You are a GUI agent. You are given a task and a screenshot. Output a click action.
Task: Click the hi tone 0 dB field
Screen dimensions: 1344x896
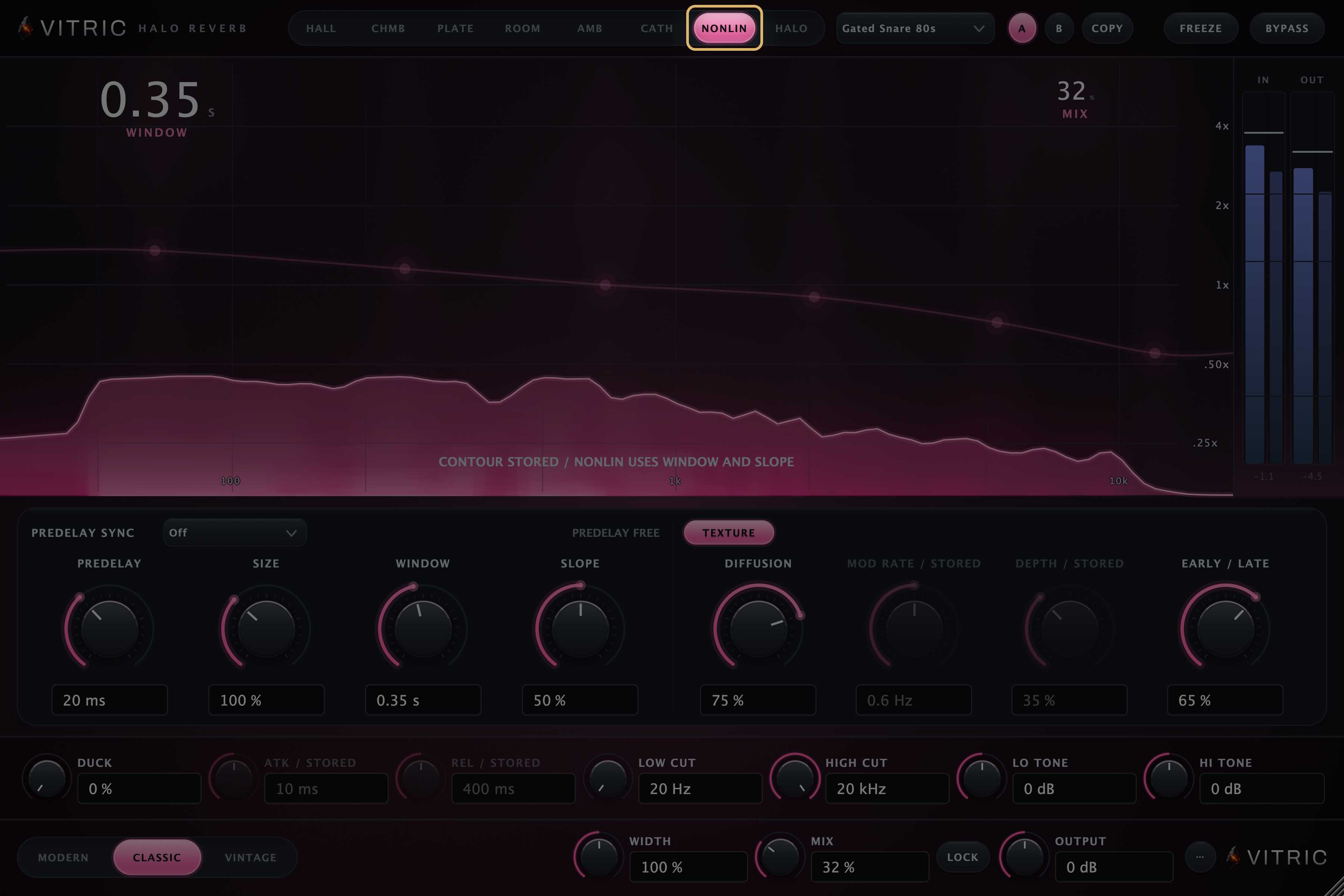pos(1262,788)
